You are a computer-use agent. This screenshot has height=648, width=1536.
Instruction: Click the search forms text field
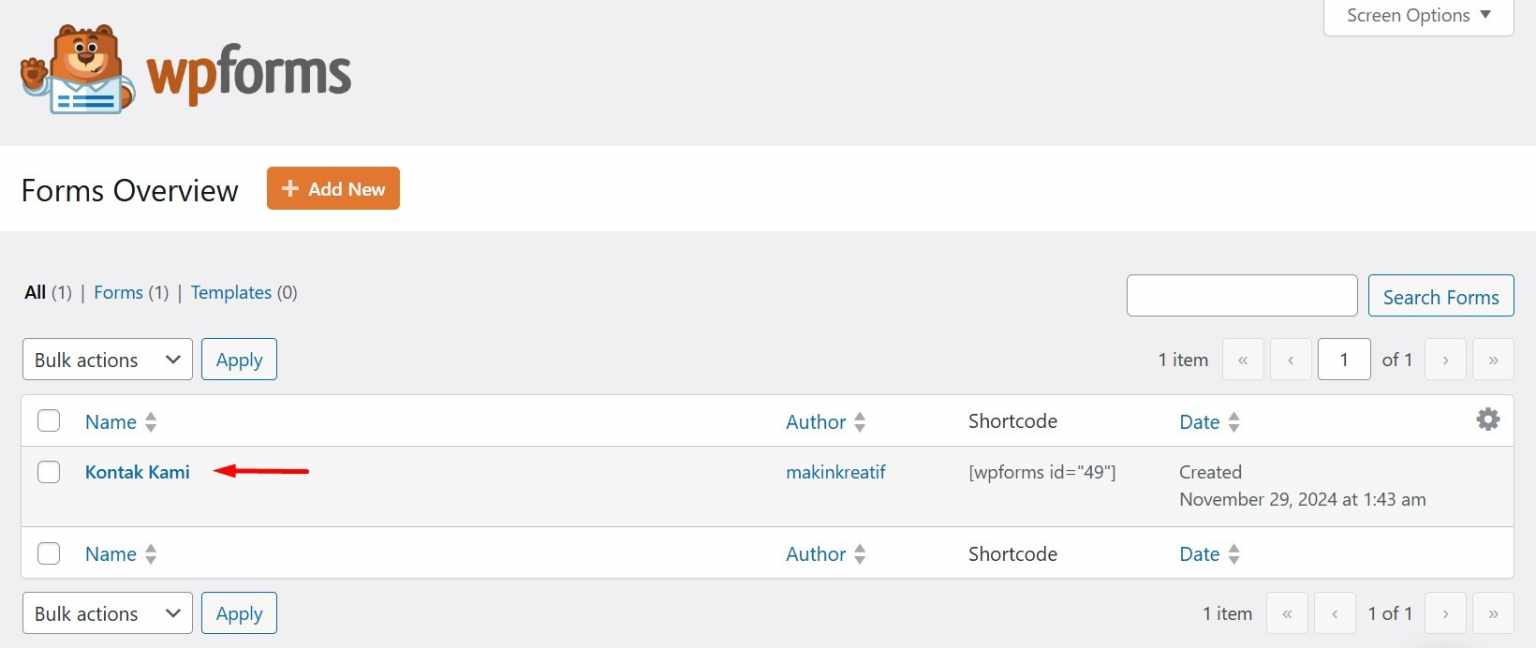1242,296
